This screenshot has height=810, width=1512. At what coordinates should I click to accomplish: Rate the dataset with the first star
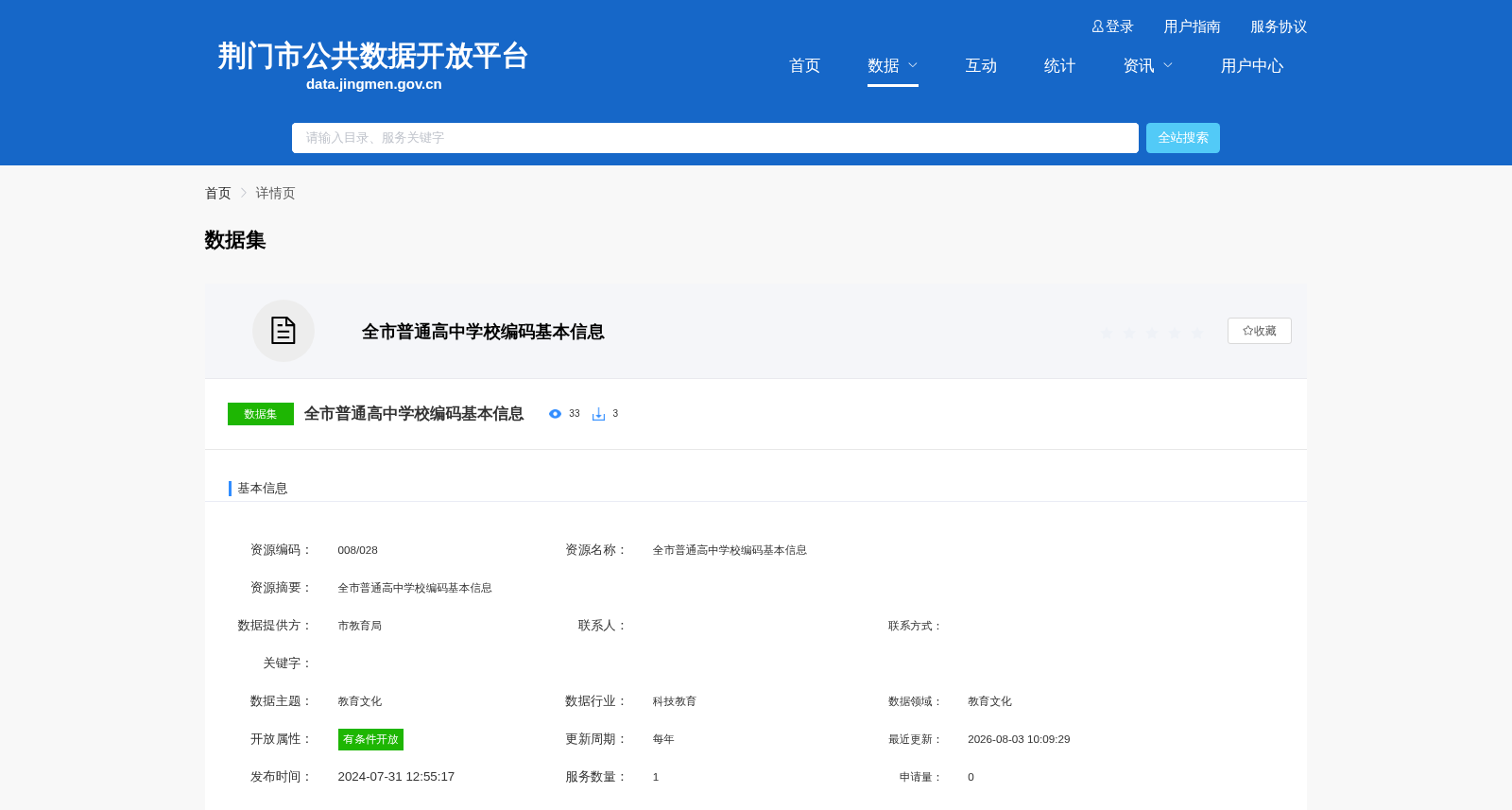point(1107,332)
